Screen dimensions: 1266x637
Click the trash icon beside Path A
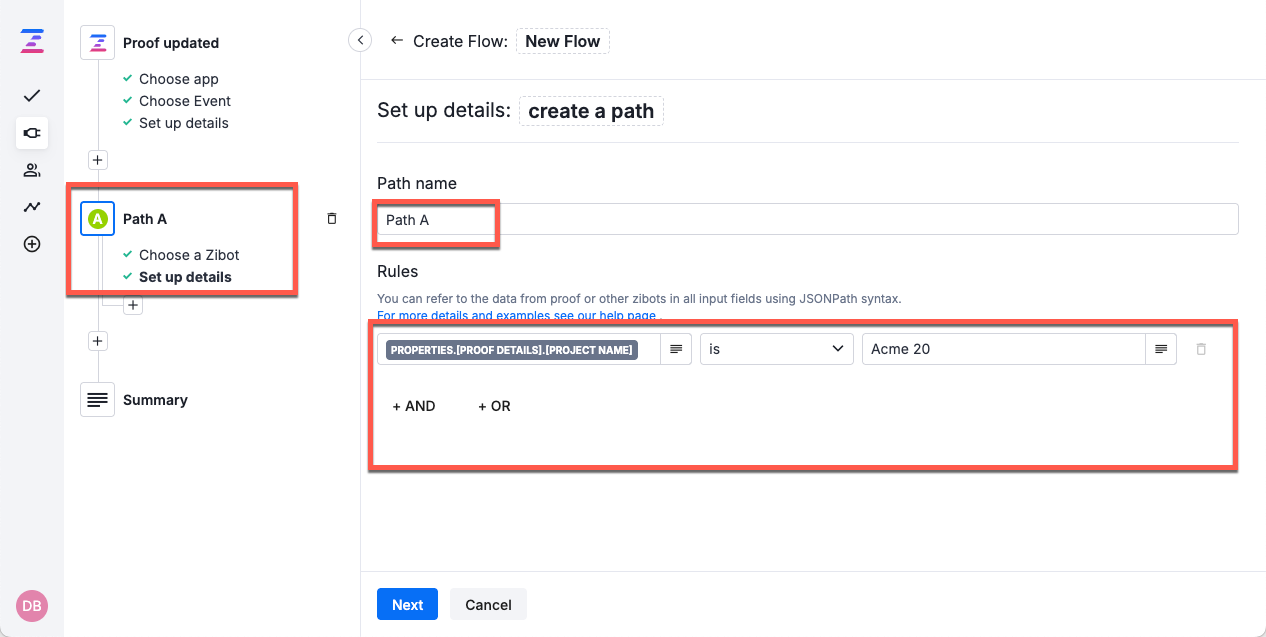[x=331, y=218]
